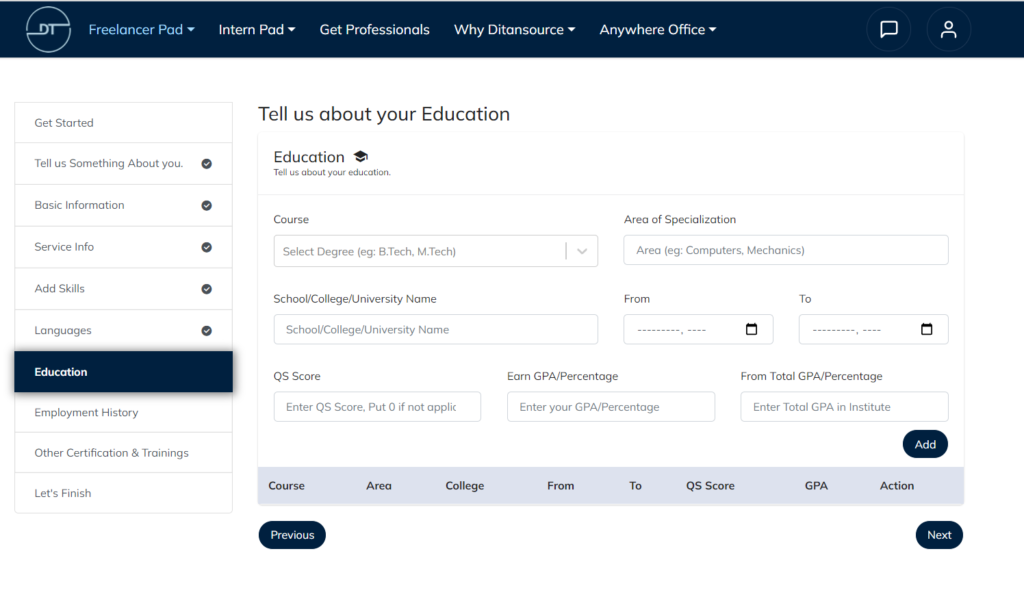Click the DT logo in the navbar

(48, 29)
